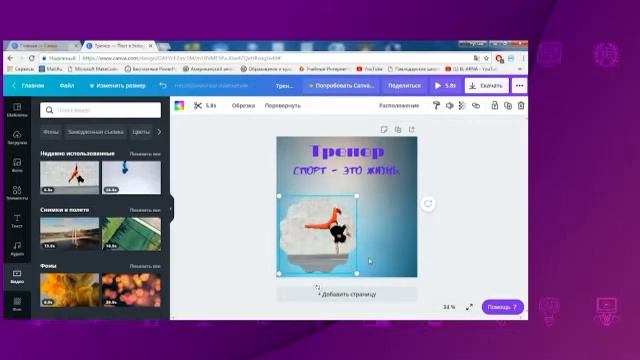Image resolution: width=640 pixels, height=360 pixels.
Task: Open the File menu
Action: click(x=67, y=86)
